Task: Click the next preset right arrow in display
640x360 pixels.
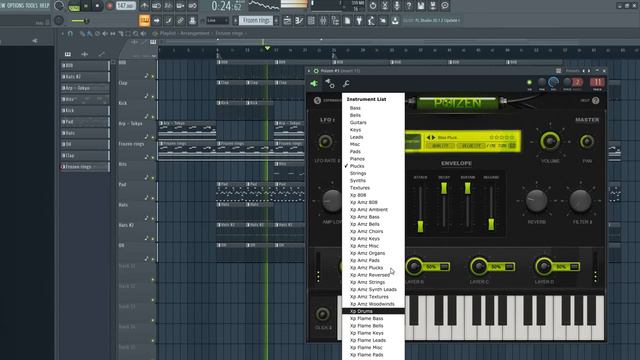Action: (x=433, y=138)
